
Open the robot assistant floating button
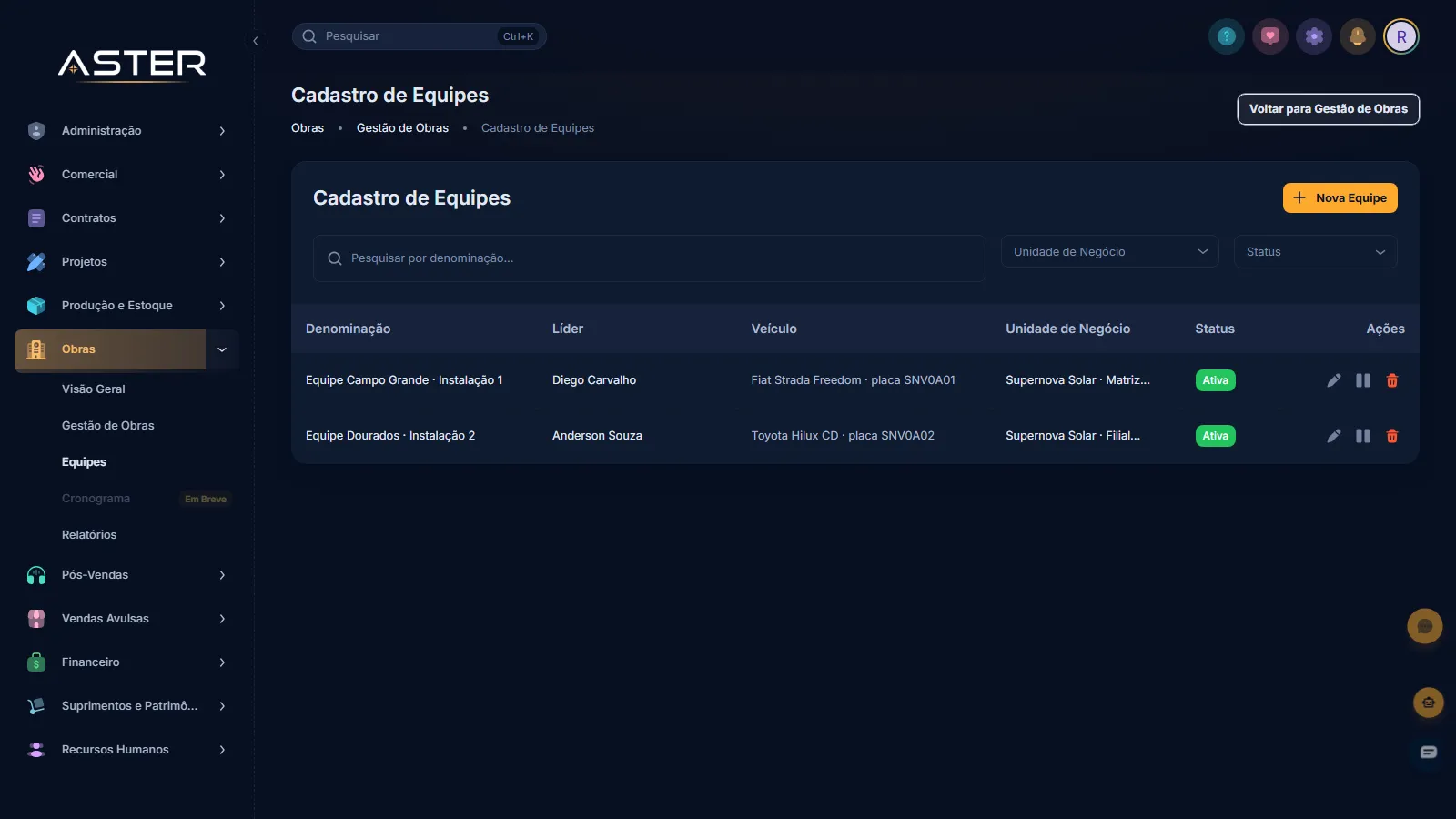tap(1429, 703)
